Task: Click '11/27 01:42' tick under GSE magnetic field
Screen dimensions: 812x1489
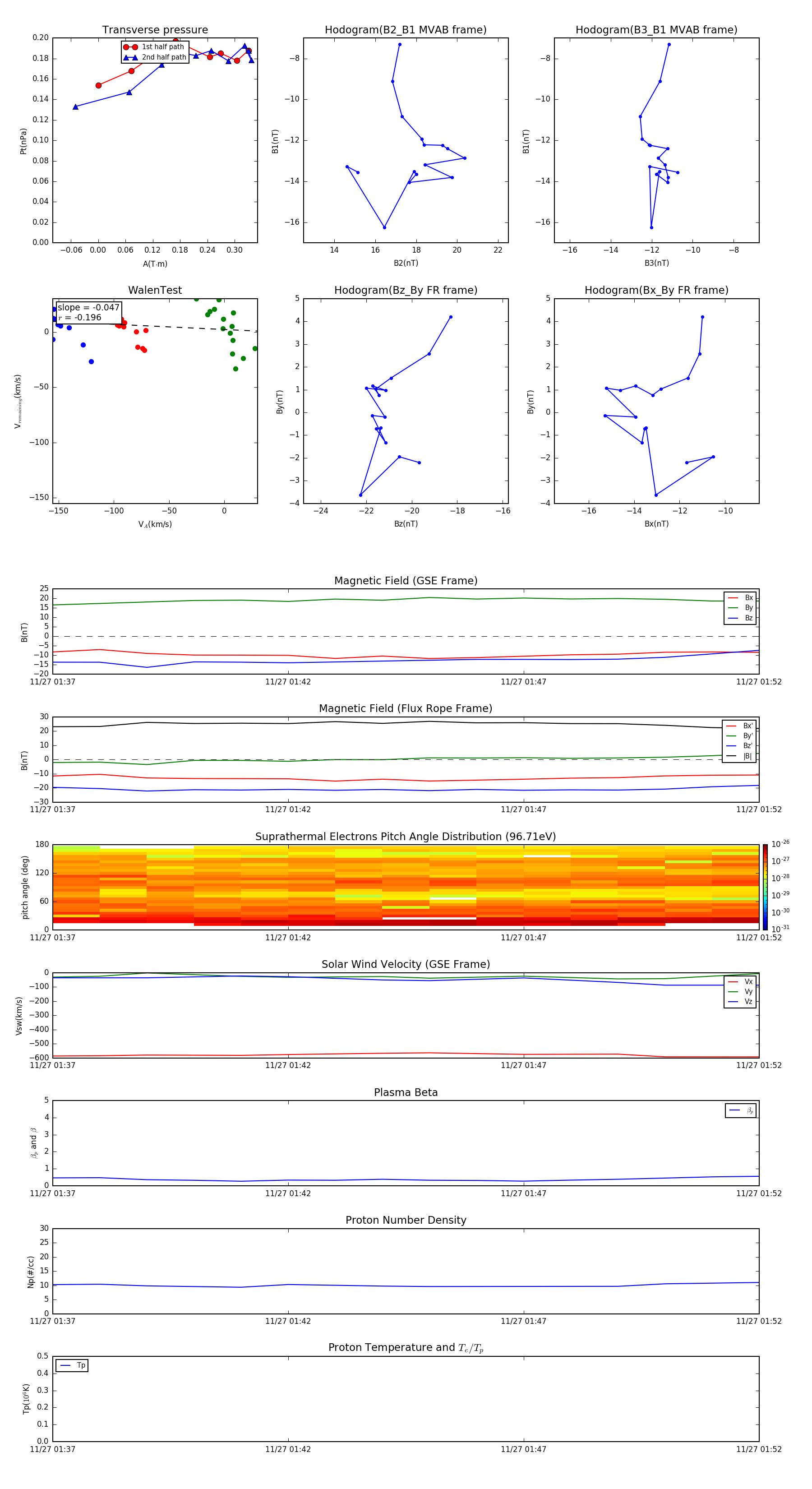Action: click(x=288, y=682)
